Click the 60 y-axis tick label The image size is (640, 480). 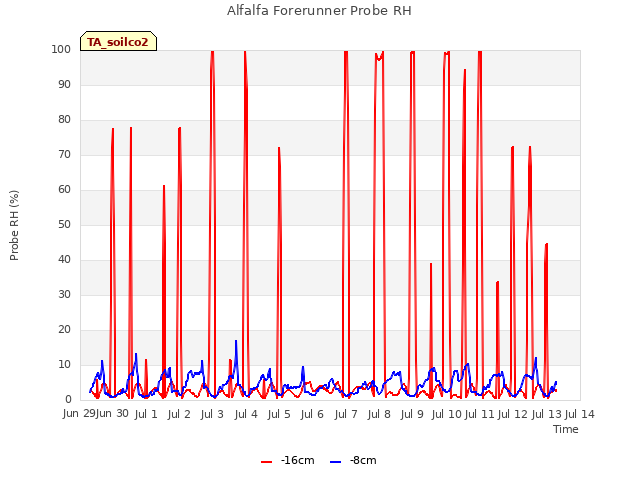64,190
